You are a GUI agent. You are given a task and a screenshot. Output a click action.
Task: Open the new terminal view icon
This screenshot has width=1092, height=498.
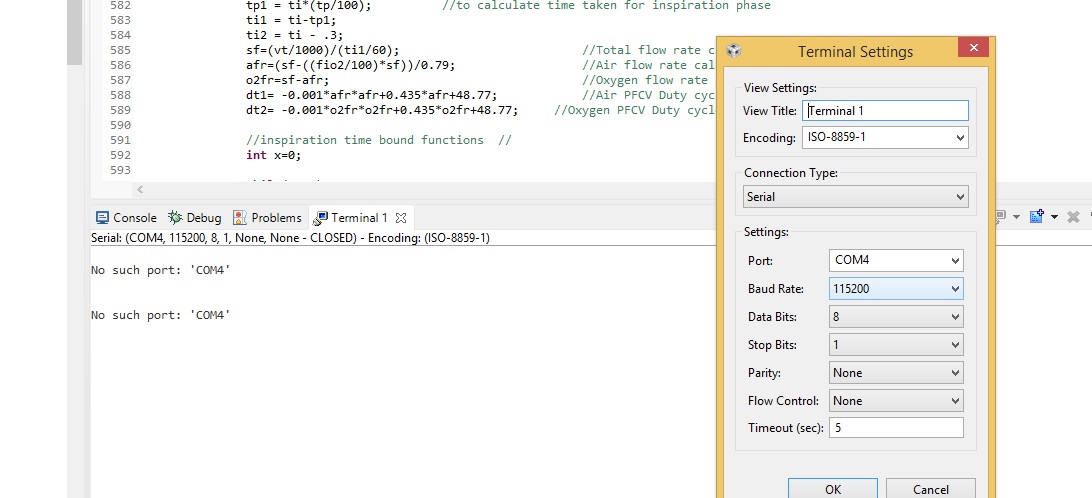point(1036,217)
